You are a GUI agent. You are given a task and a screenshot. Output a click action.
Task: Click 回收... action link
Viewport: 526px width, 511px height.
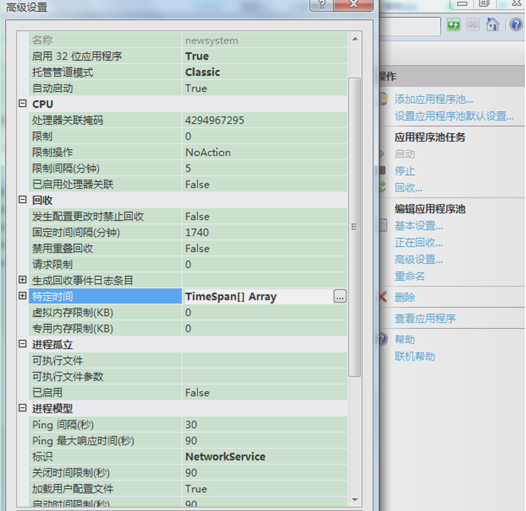(408, 187)
